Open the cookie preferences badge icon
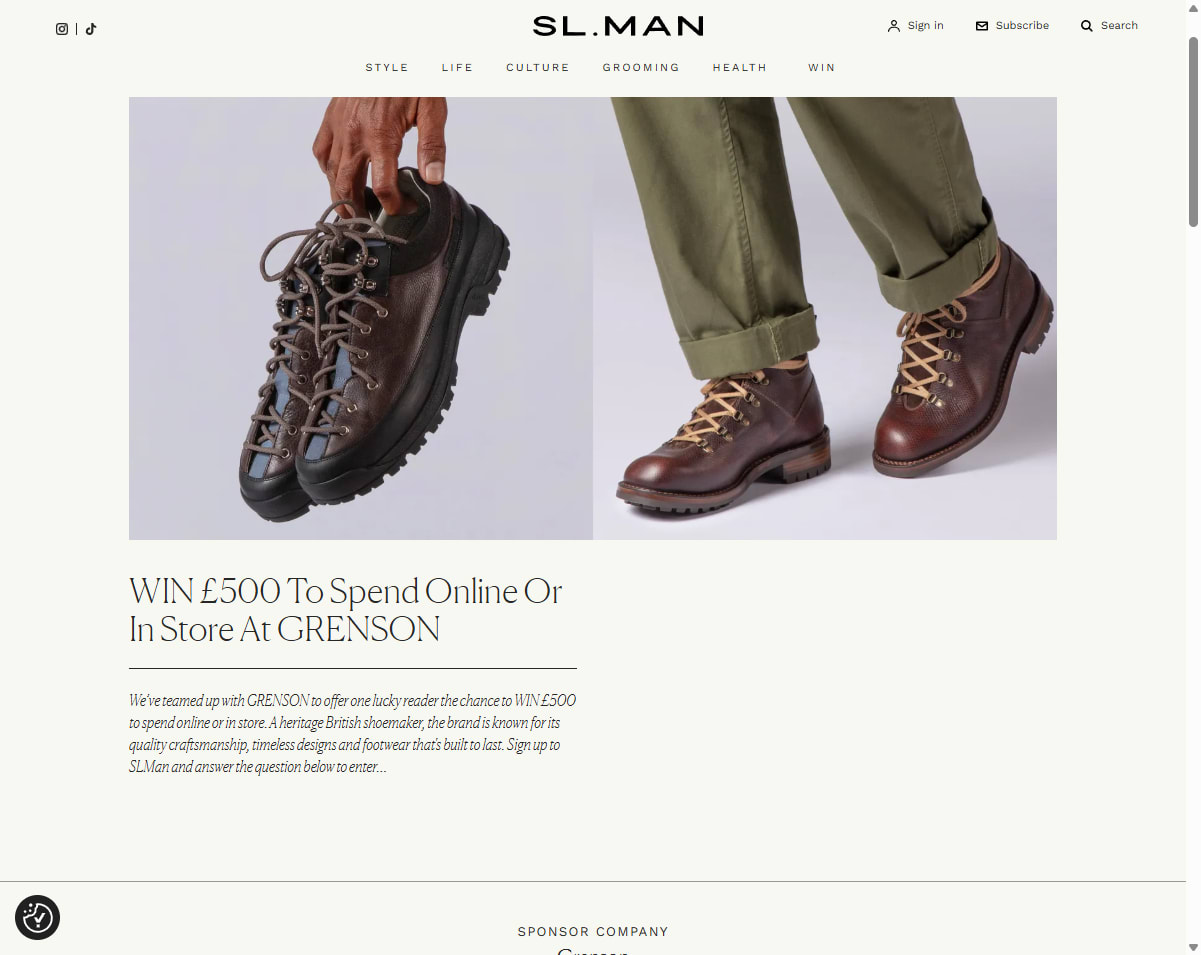The image size is (1201, 955). pyautogui.click(x=38, y=917)
